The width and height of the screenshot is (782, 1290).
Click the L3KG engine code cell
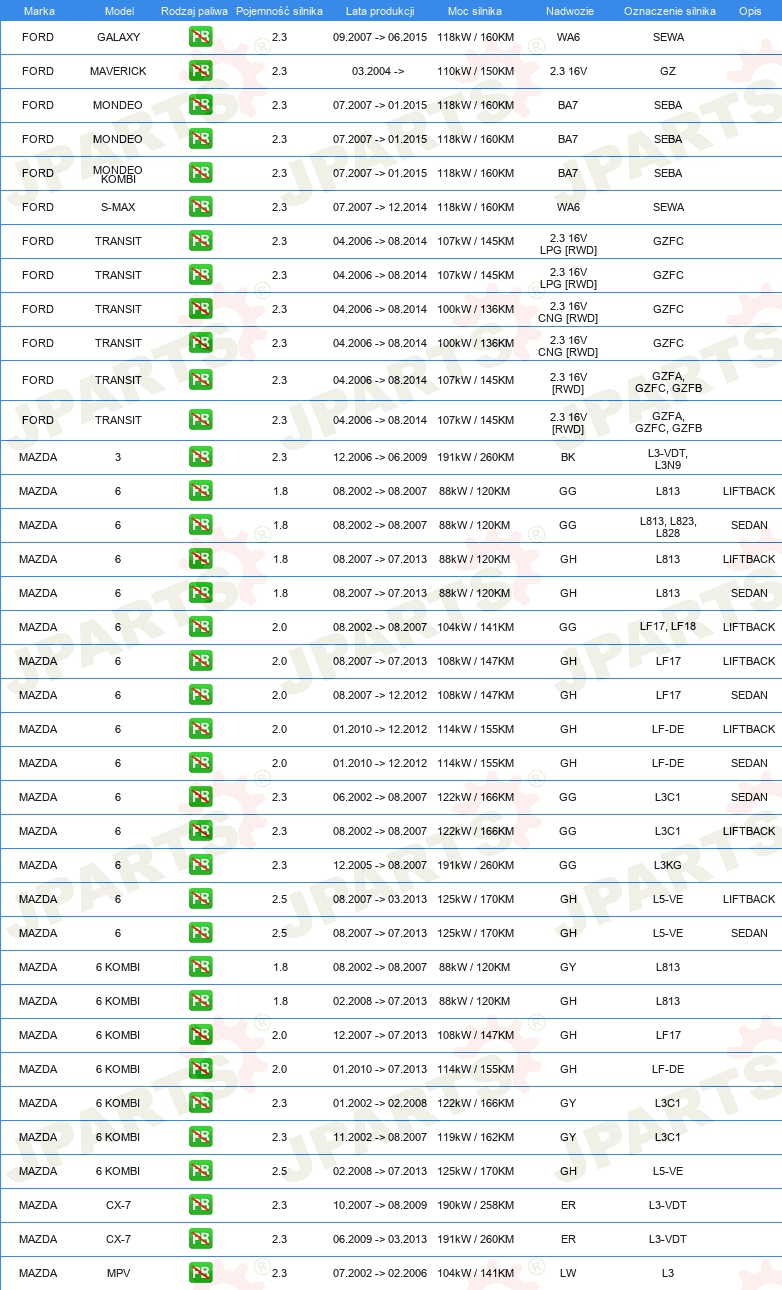coord(668,865)
